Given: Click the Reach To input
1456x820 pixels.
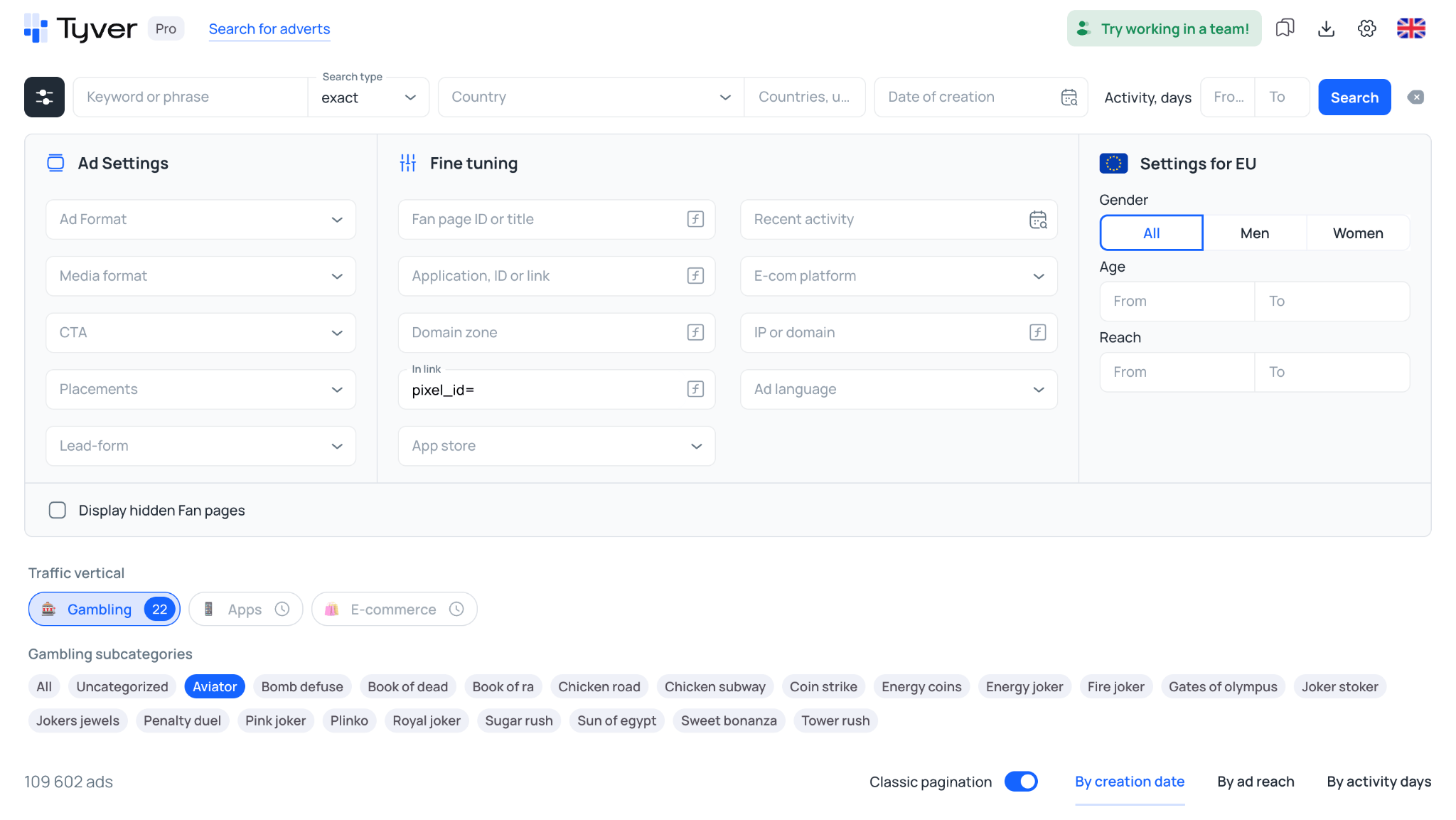Looking at the screenshot, I should click(1332, 372).
